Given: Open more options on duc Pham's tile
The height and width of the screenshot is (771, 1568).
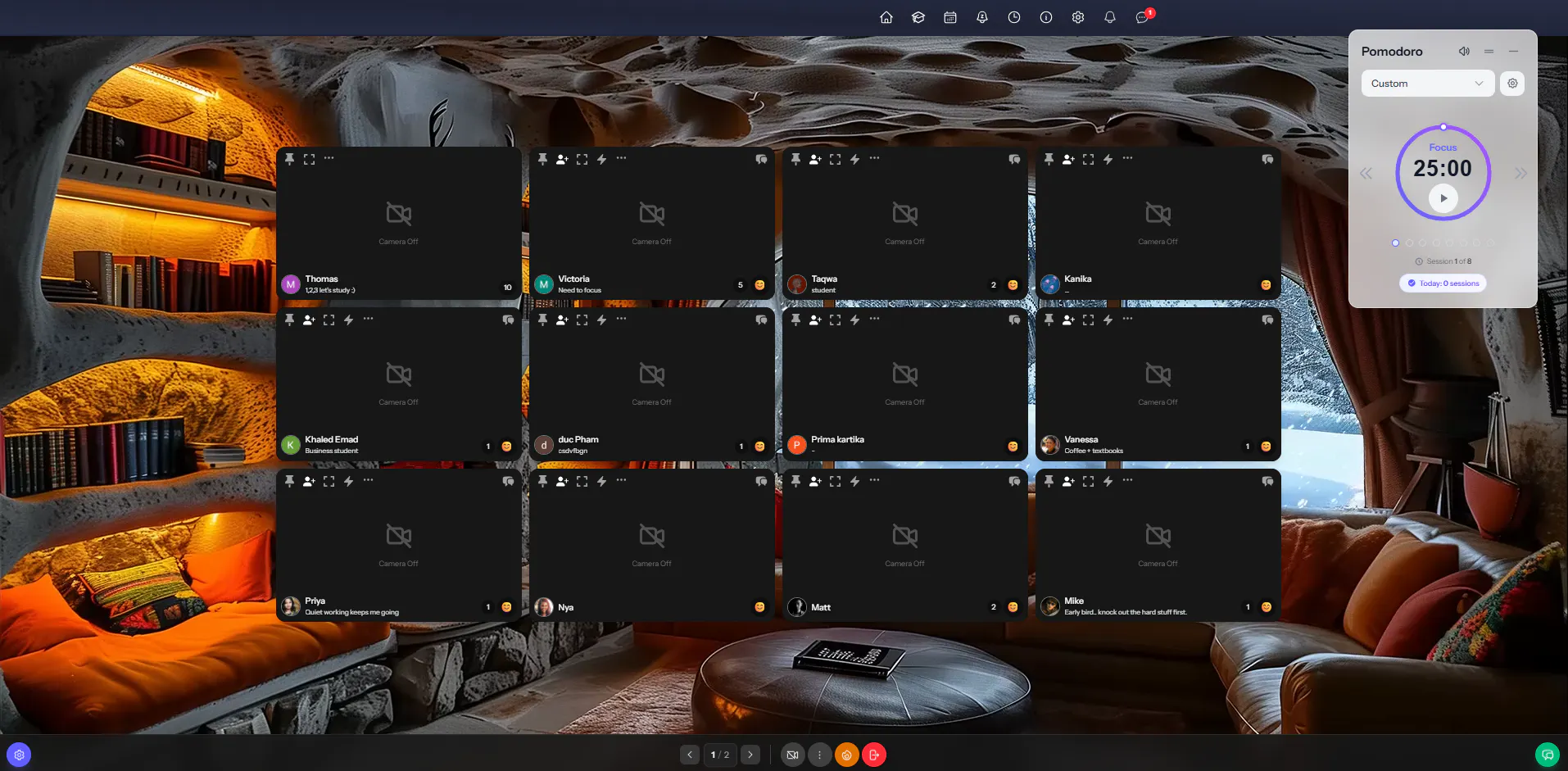Looking at the screenshot, I should click(621, 319).
